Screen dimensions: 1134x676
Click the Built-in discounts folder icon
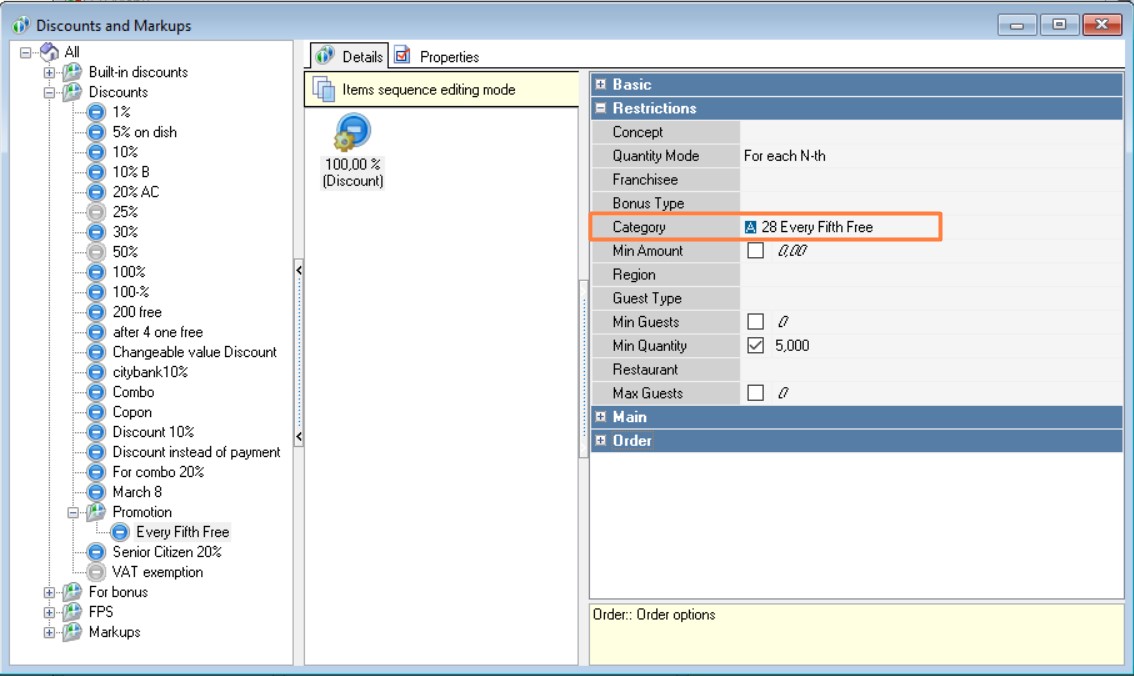[73, 72]
